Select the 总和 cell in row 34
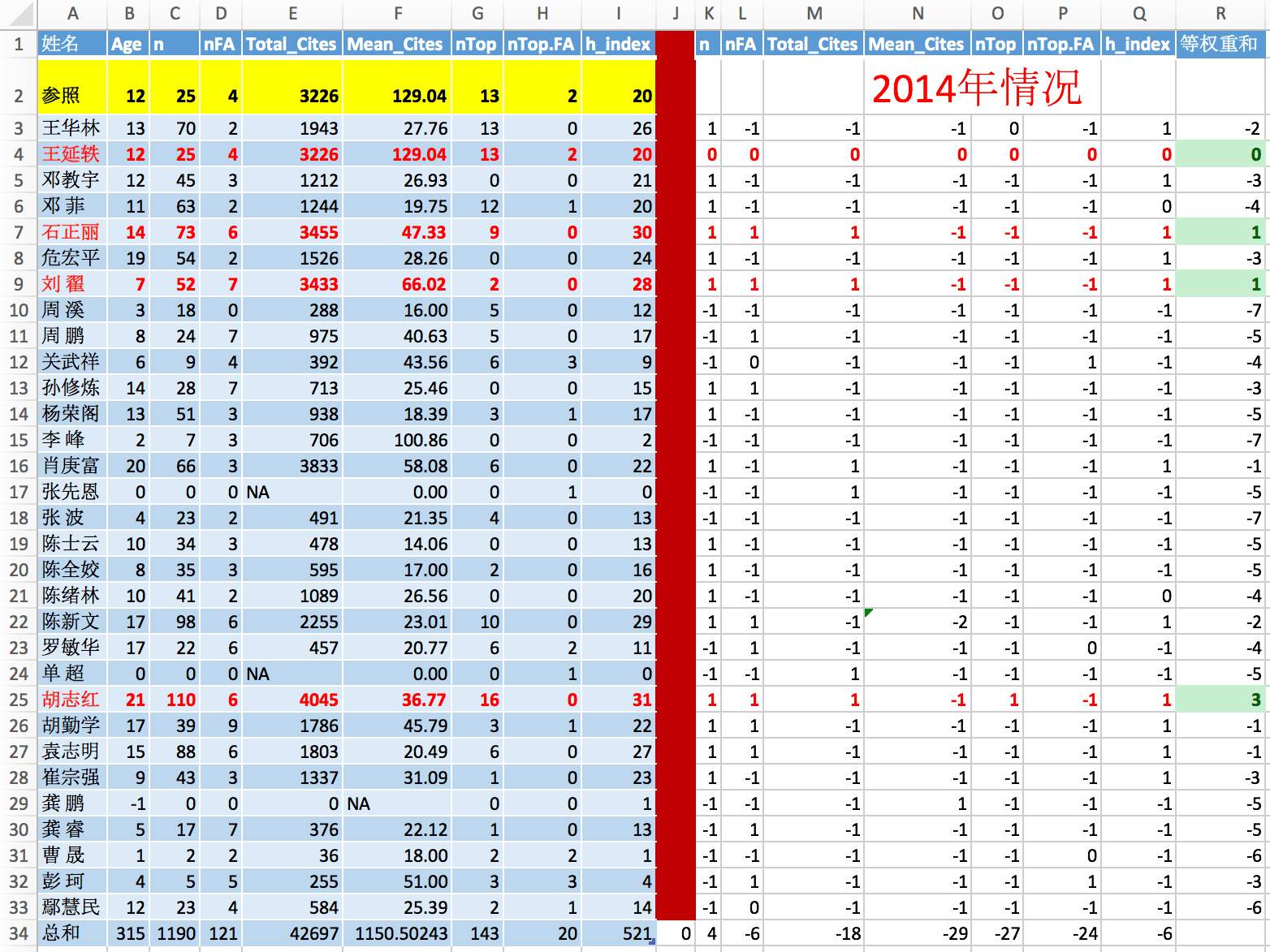Screen dimensions: 1270x952 pyautogui.click(x=72, y=933)
